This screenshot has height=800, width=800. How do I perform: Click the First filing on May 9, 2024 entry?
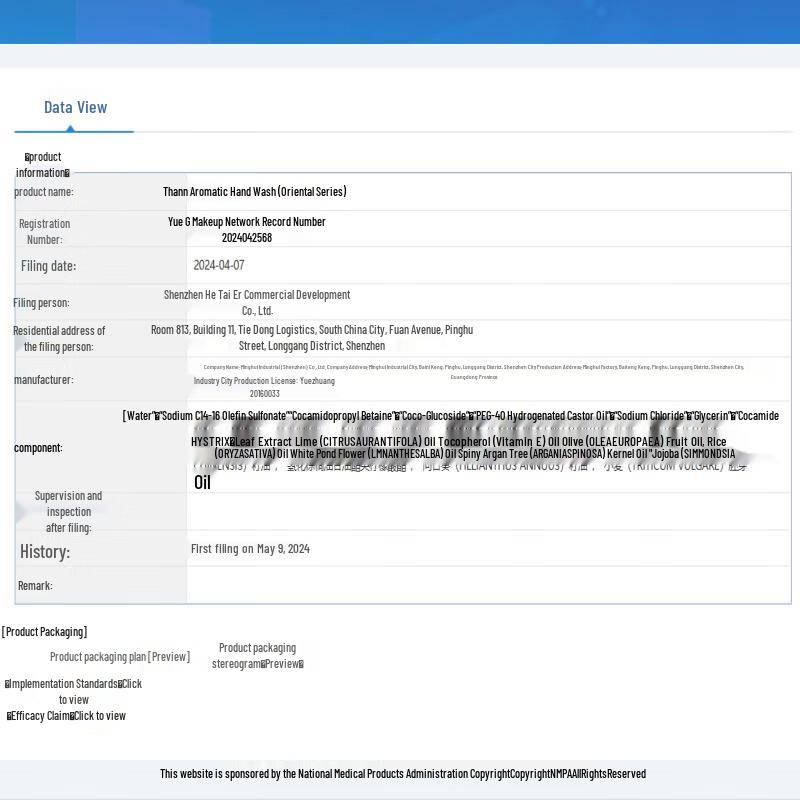(250, 549)
